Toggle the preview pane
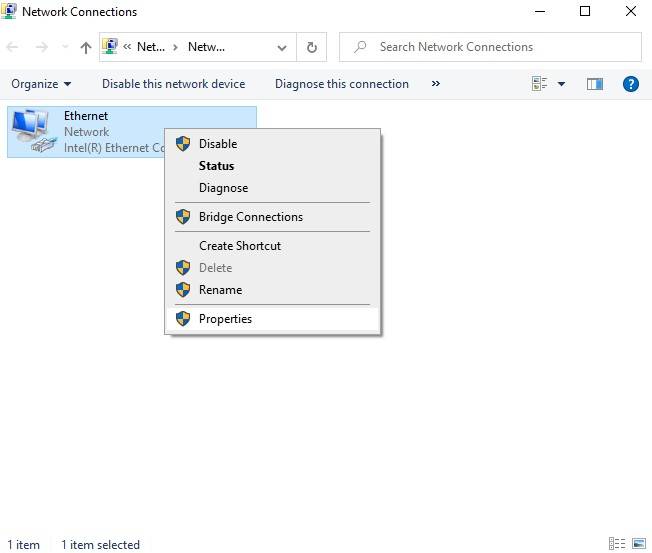 595,84
